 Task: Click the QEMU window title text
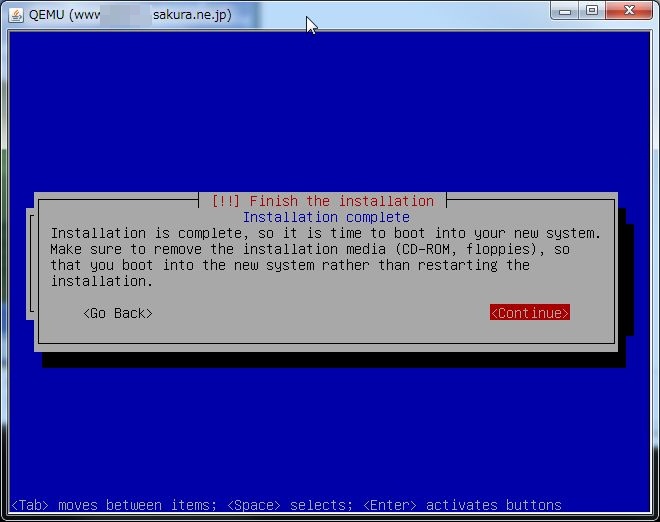pos(130,15)
